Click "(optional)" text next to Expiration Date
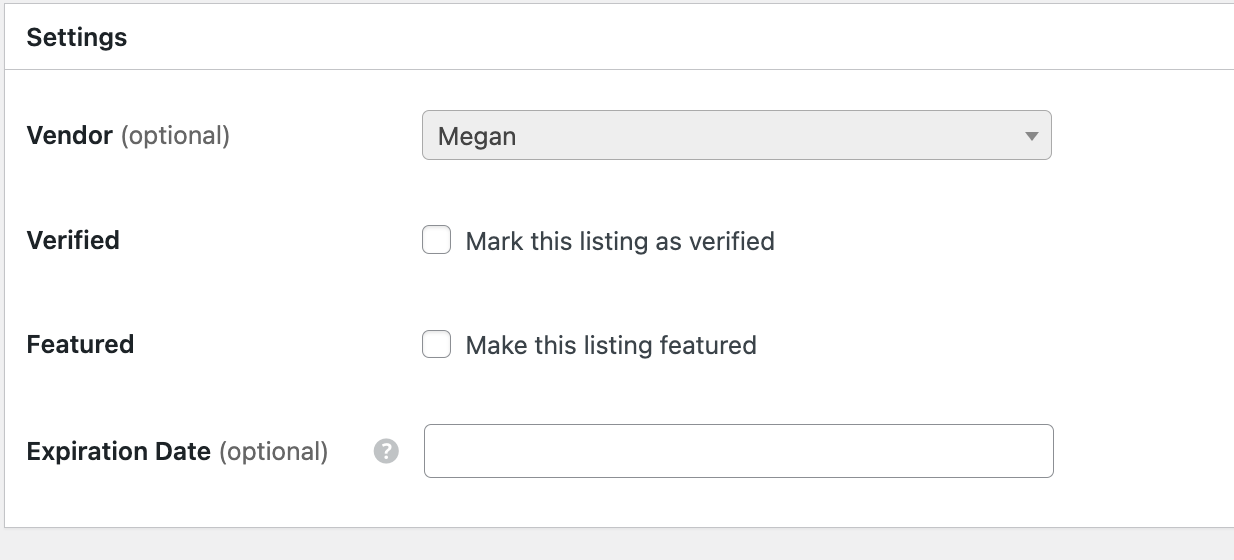Image resolution: width=1234 pixels, height=560 pixels. 273,451
